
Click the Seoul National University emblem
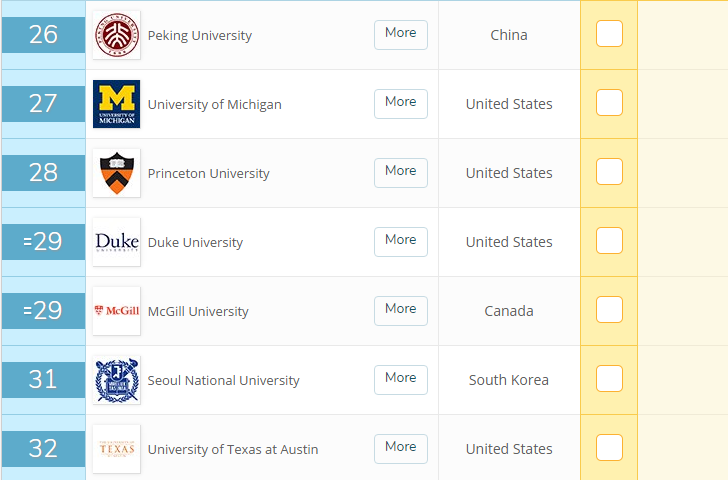116,380
